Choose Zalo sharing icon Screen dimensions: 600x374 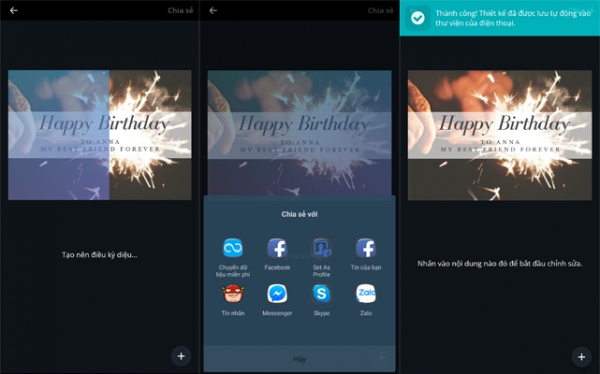pos(366,294)
